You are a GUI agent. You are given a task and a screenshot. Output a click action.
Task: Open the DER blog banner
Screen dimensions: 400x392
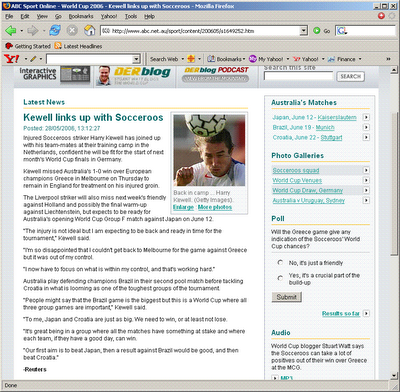[134, 76]
